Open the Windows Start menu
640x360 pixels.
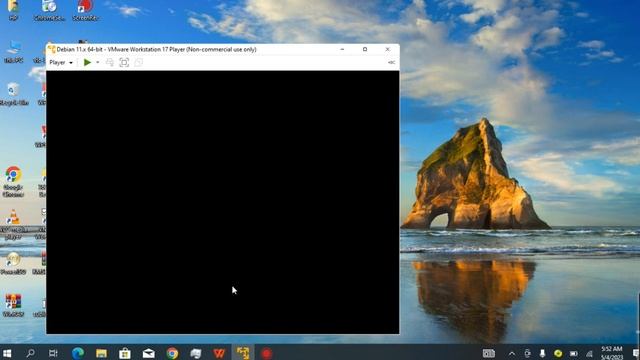(x=7, y=353)
